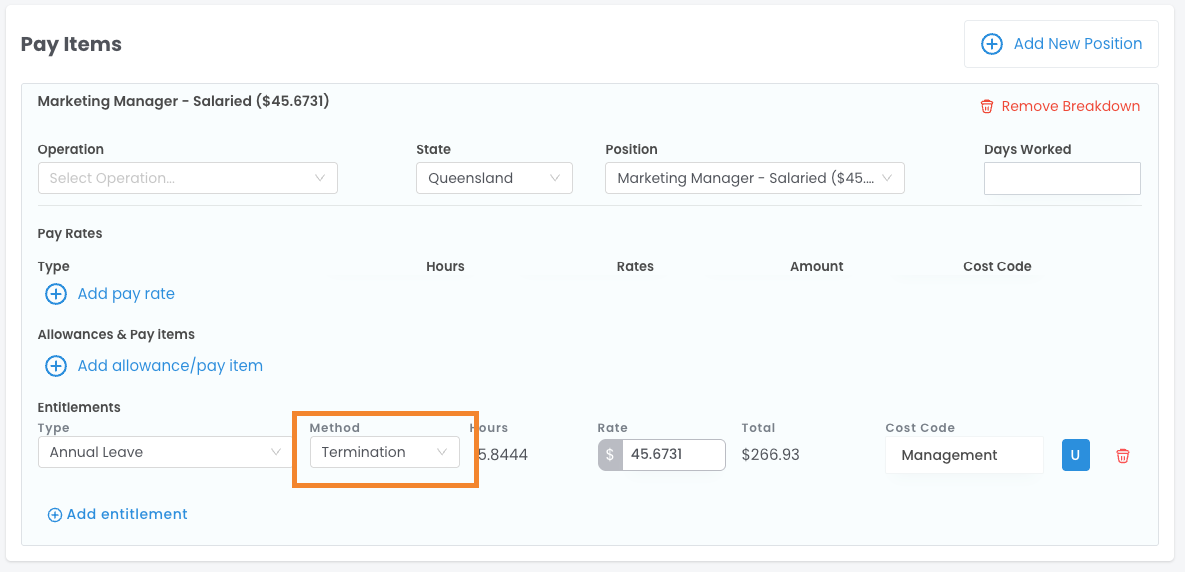Click the Remove Breakdown text link
1185x572 pixels.
1070,106
